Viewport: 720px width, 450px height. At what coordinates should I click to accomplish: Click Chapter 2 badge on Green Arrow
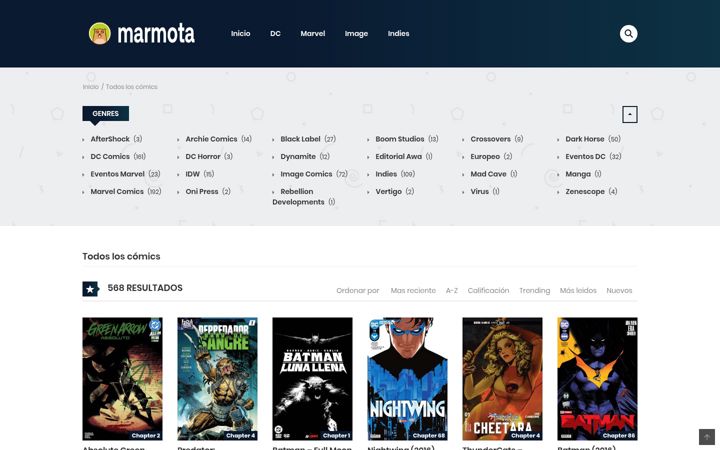(146, 435)
